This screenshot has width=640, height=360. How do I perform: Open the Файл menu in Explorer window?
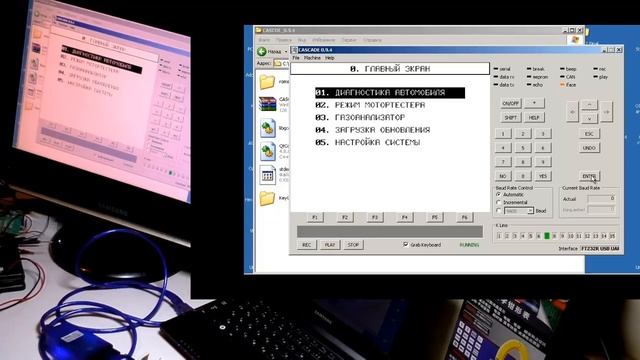pos(264,40)
